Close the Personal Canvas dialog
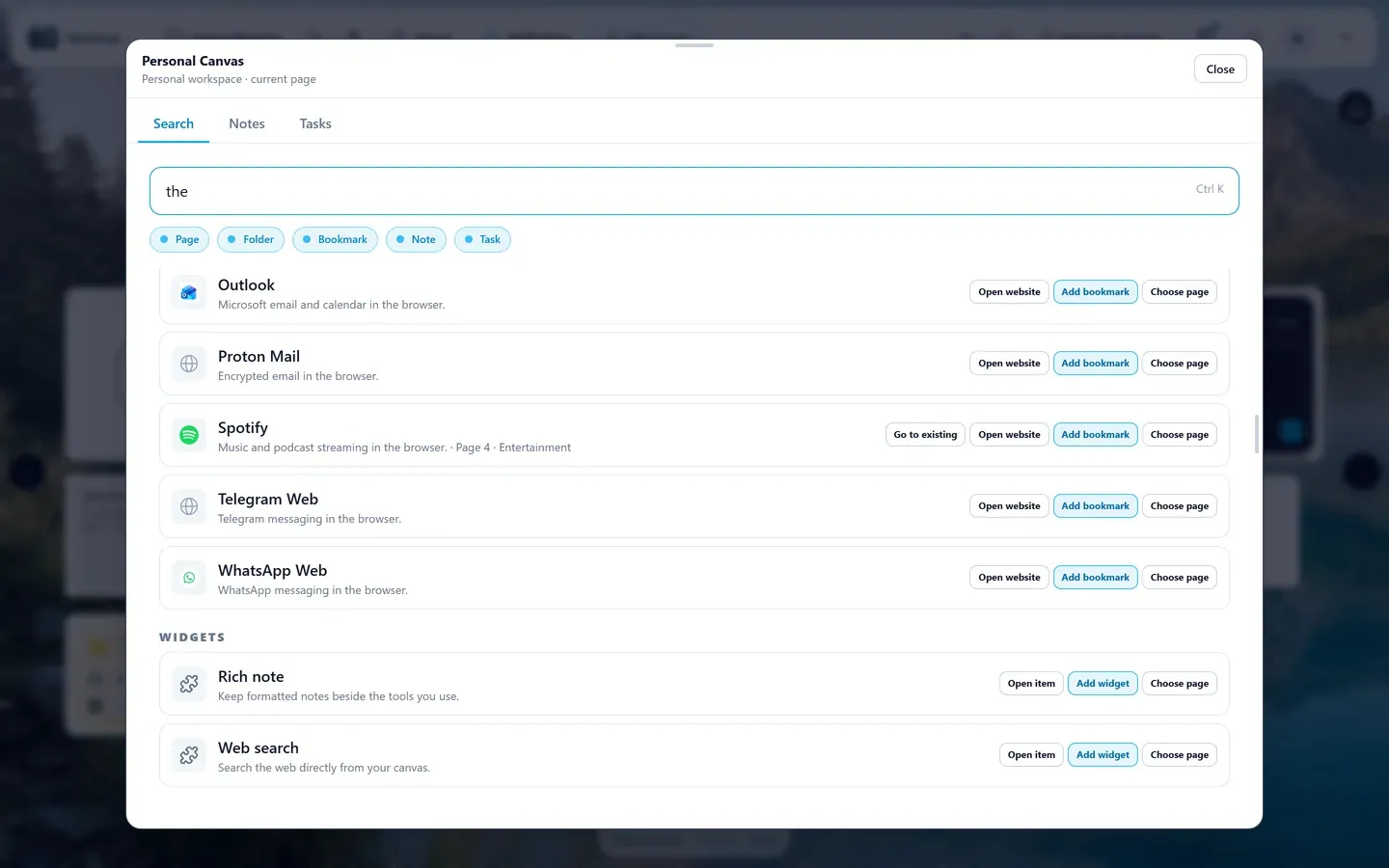 tap(1220, 69)
